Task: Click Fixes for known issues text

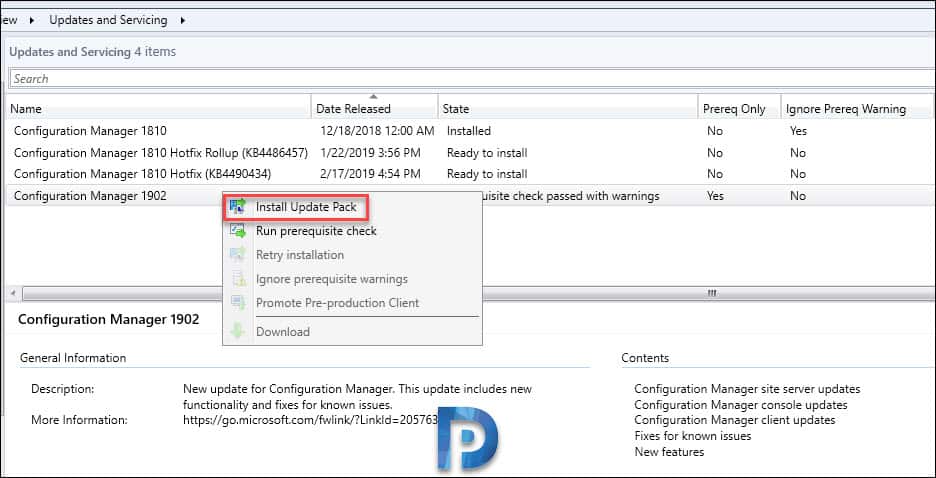Action: [x=693, y=436]
